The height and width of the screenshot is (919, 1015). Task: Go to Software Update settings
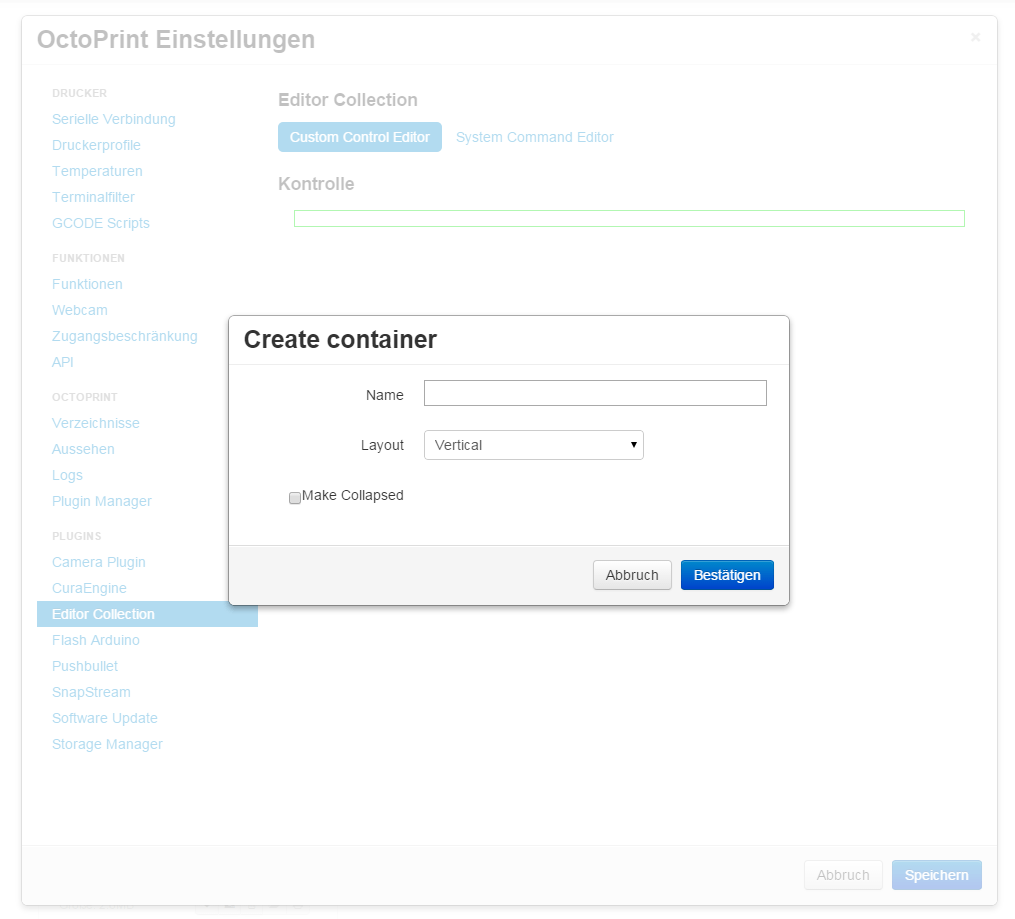(105, 718)
